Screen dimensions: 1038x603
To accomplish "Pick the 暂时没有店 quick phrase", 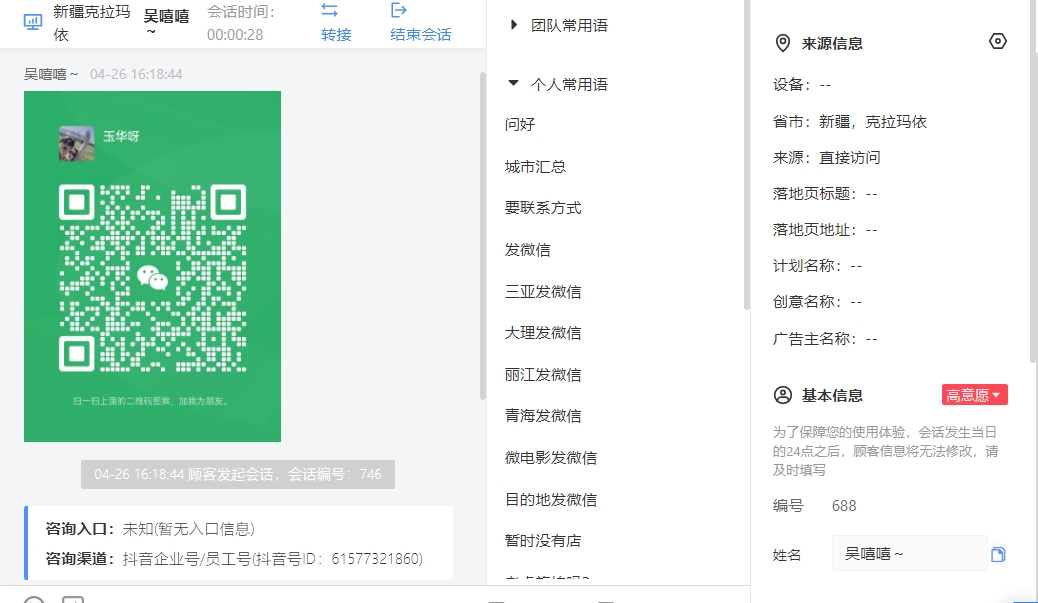I will click(543, 541).
